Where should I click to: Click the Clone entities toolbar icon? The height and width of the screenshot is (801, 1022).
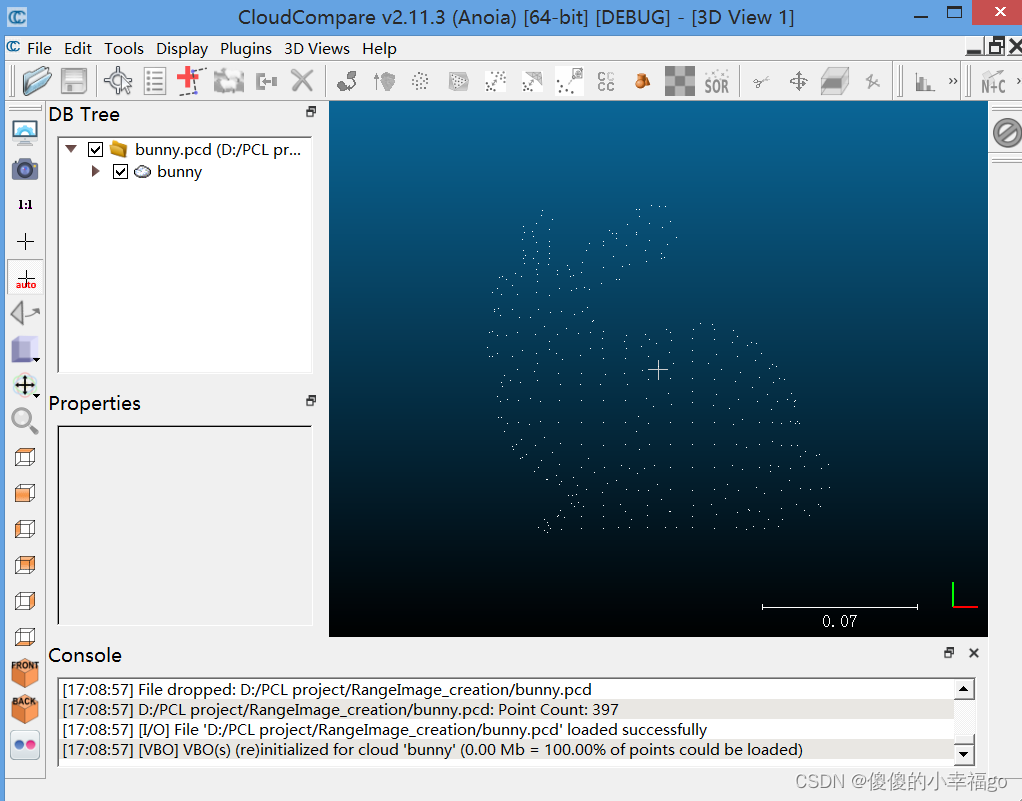(x=229, y=81)
